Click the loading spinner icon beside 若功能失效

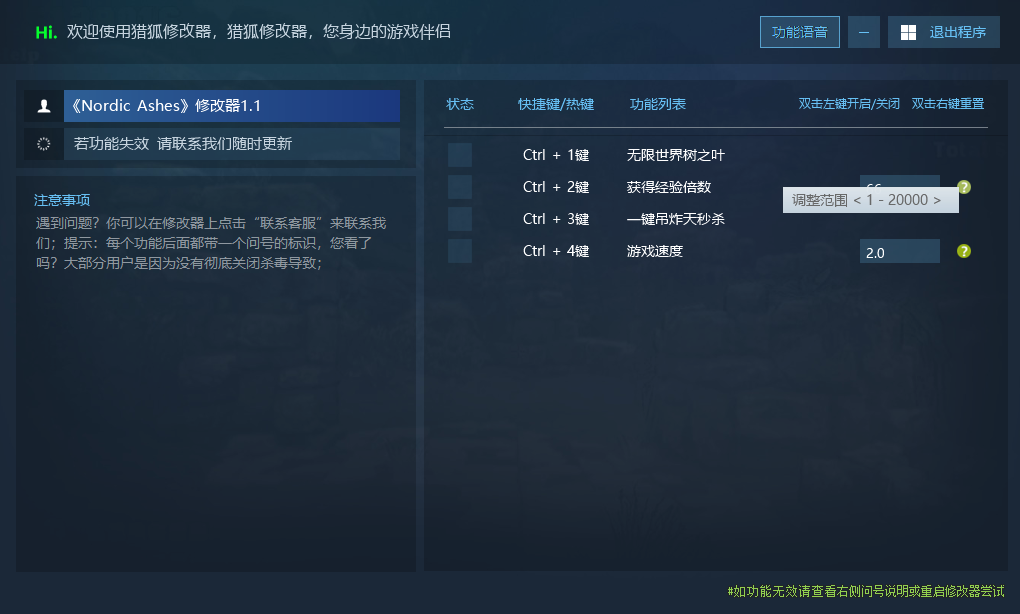point(44,144)
